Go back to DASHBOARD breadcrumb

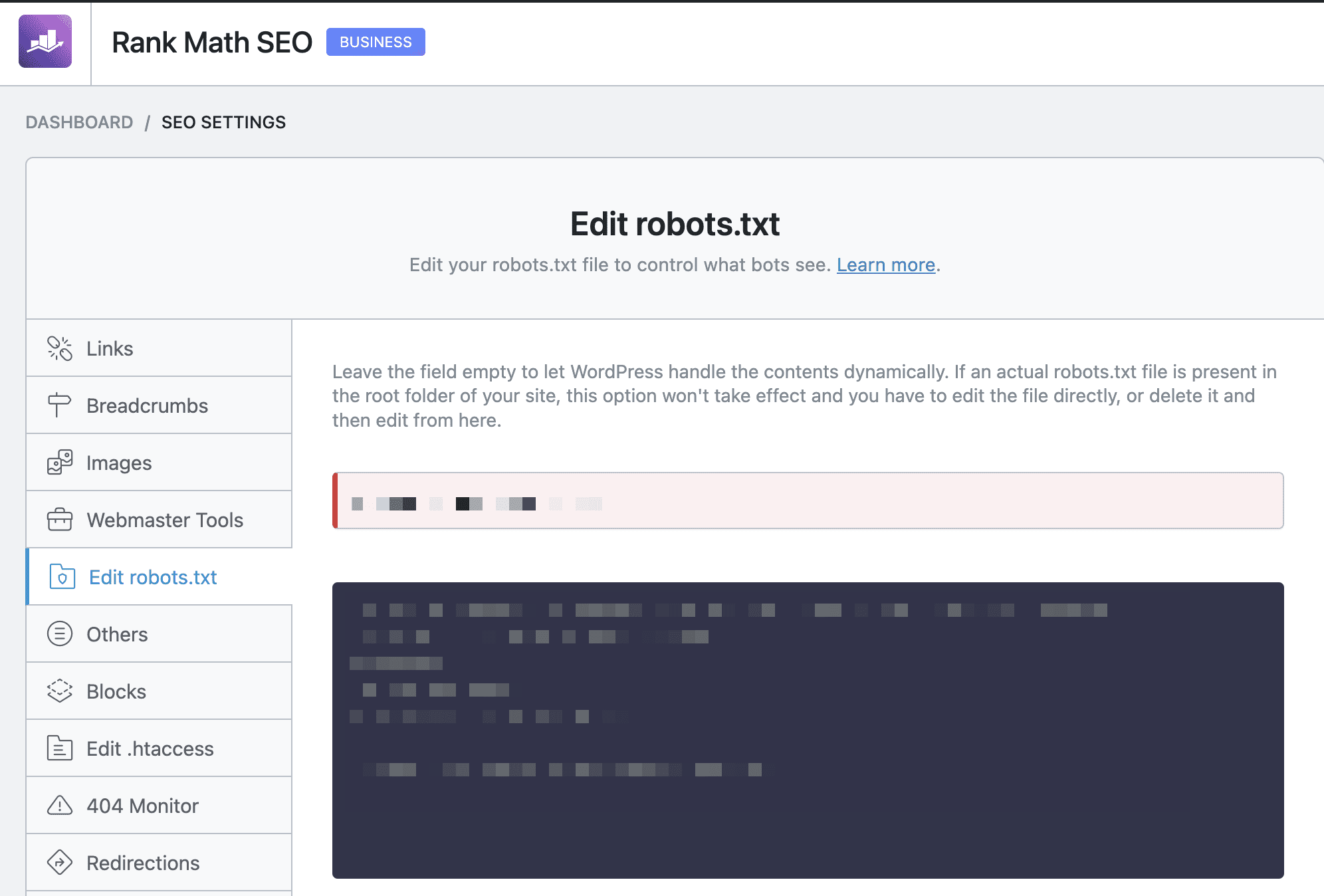(x=79, y=122)
